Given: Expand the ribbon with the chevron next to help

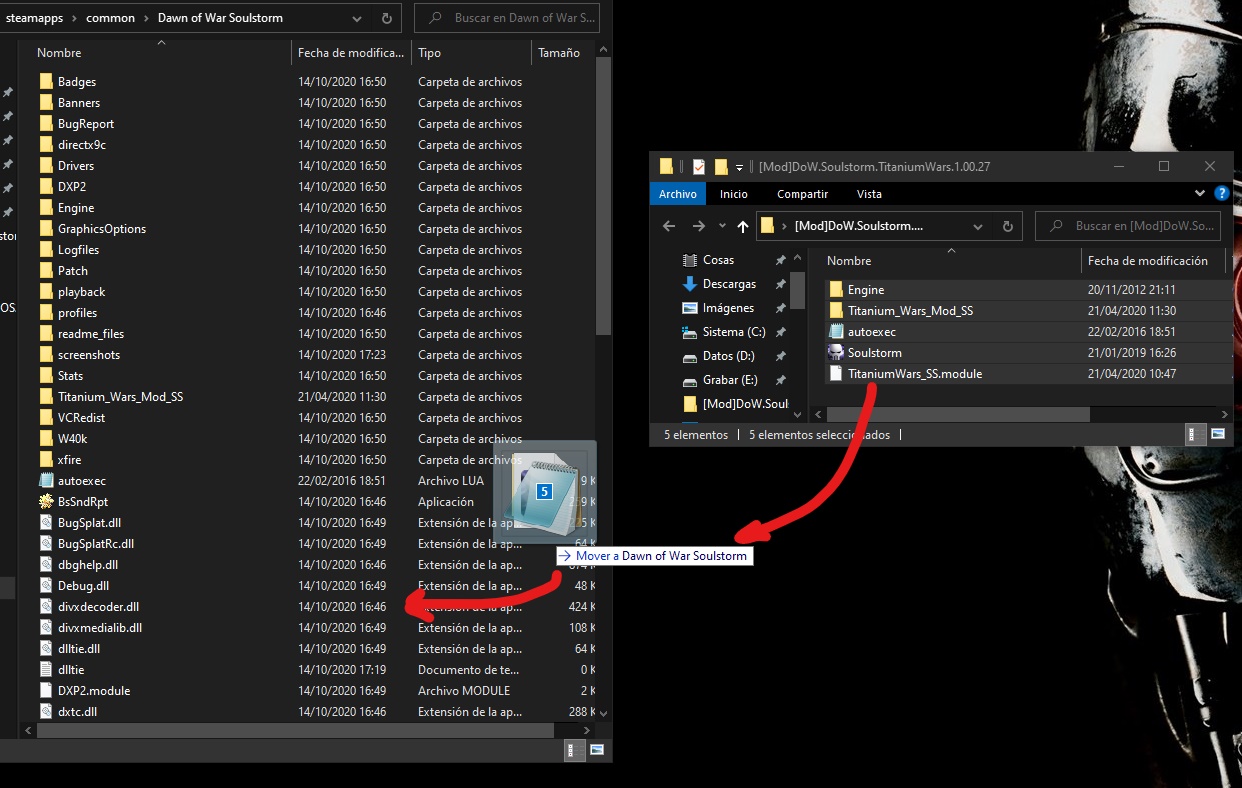Looking at the screenshot, I should click(x=1200, y=194).
